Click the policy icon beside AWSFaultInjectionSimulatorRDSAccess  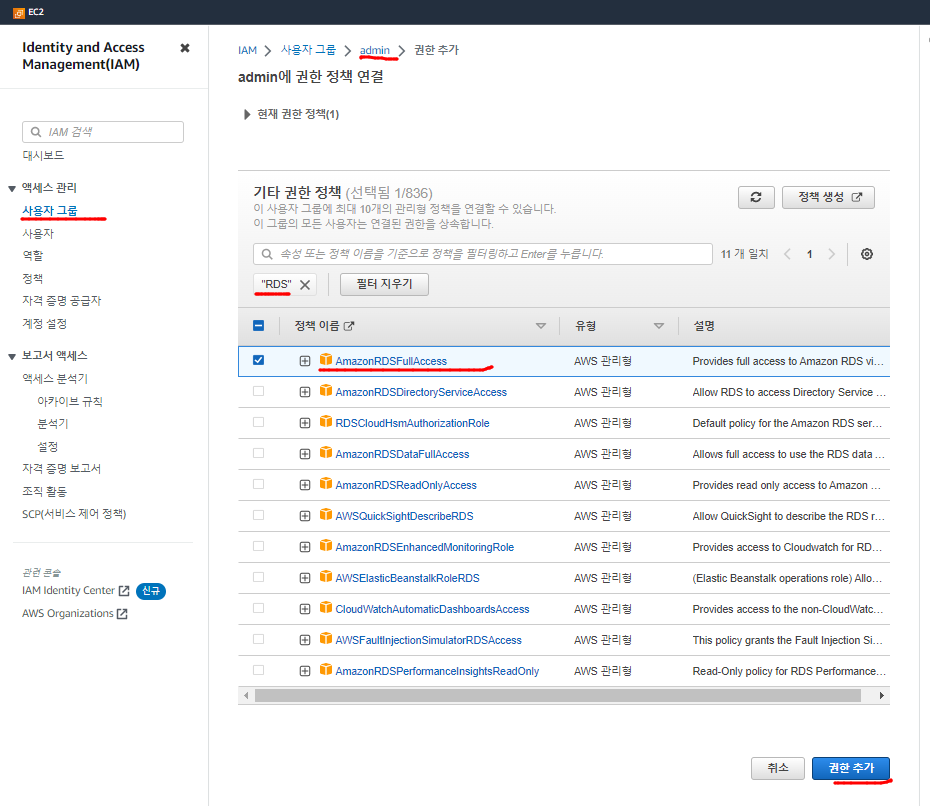(x=326, y=638)
